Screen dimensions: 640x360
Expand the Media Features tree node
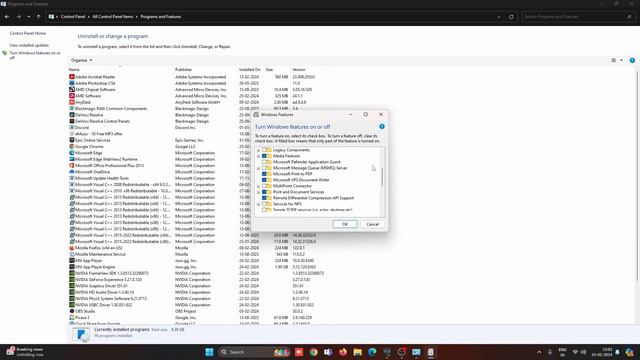pos(258,156)
